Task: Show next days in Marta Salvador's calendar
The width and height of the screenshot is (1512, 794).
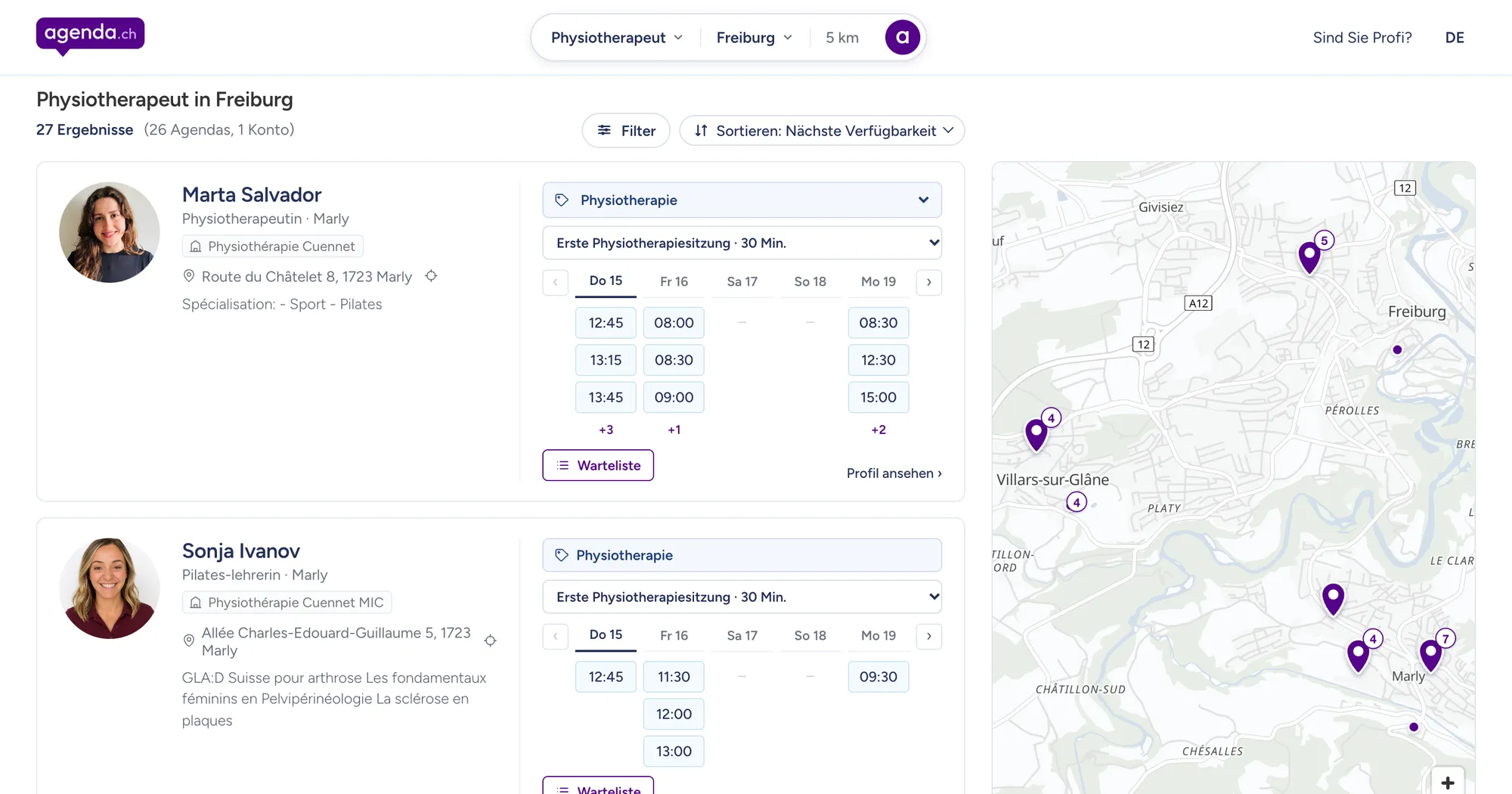Action: [928, 282]
